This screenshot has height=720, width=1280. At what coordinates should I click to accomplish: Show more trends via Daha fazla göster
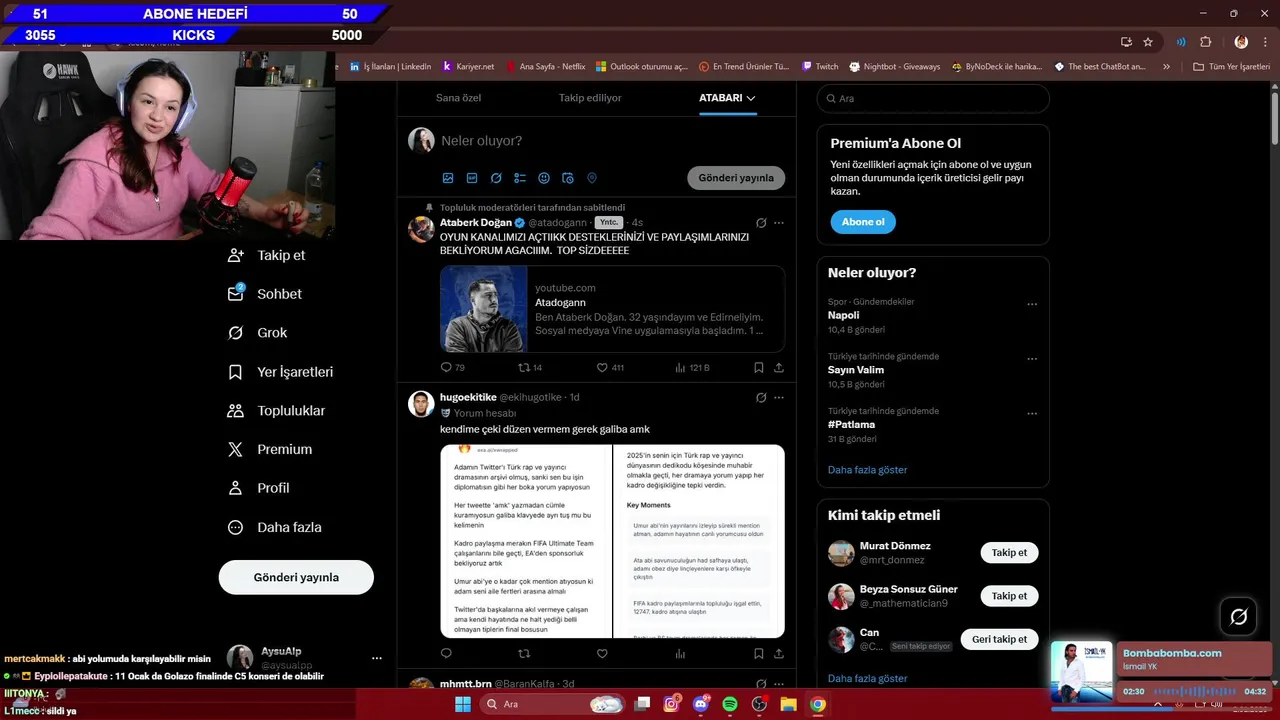868,470
